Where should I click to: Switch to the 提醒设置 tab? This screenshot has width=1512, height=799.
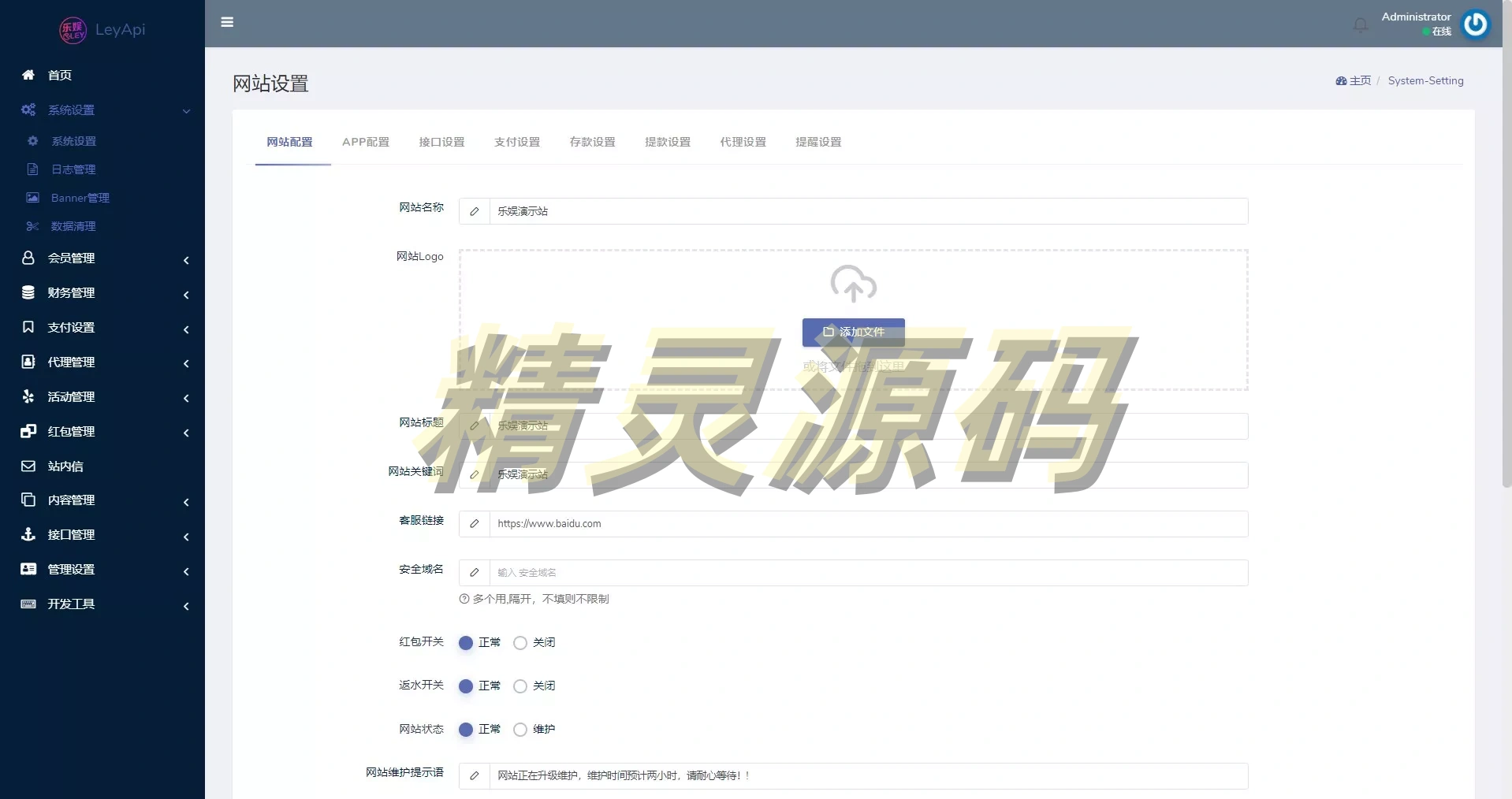[818, 142]
